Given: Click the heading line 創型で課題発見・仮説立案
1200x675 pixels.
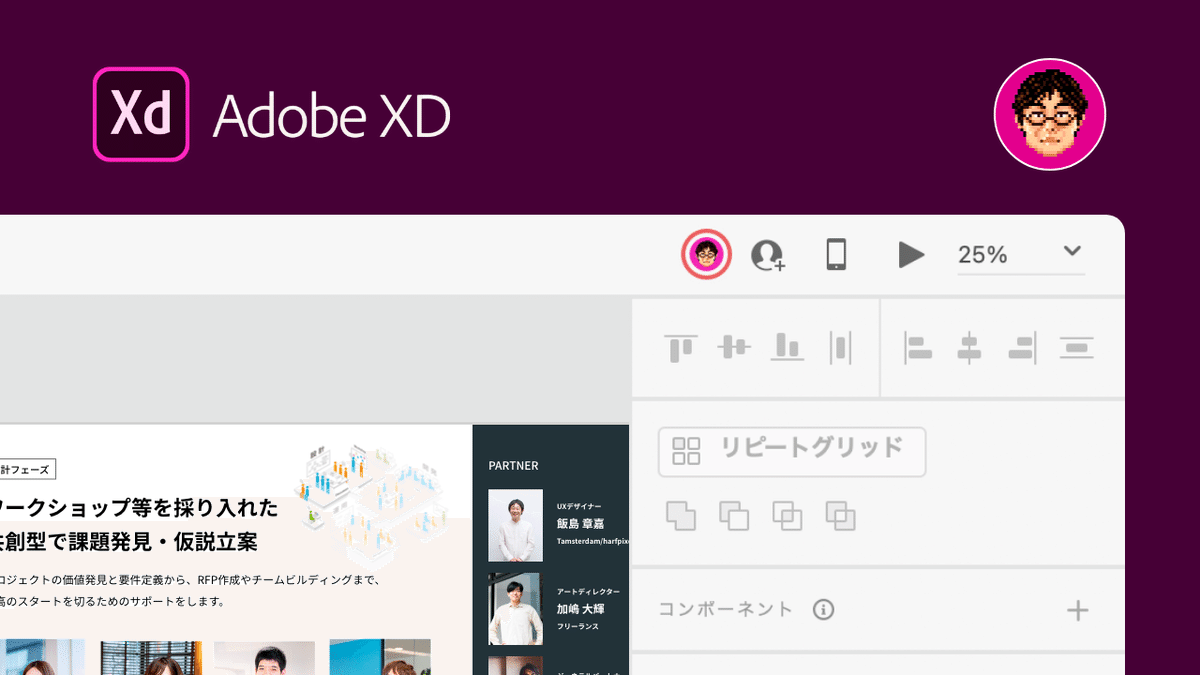Looking at the screenshot, I should point(129,542).
